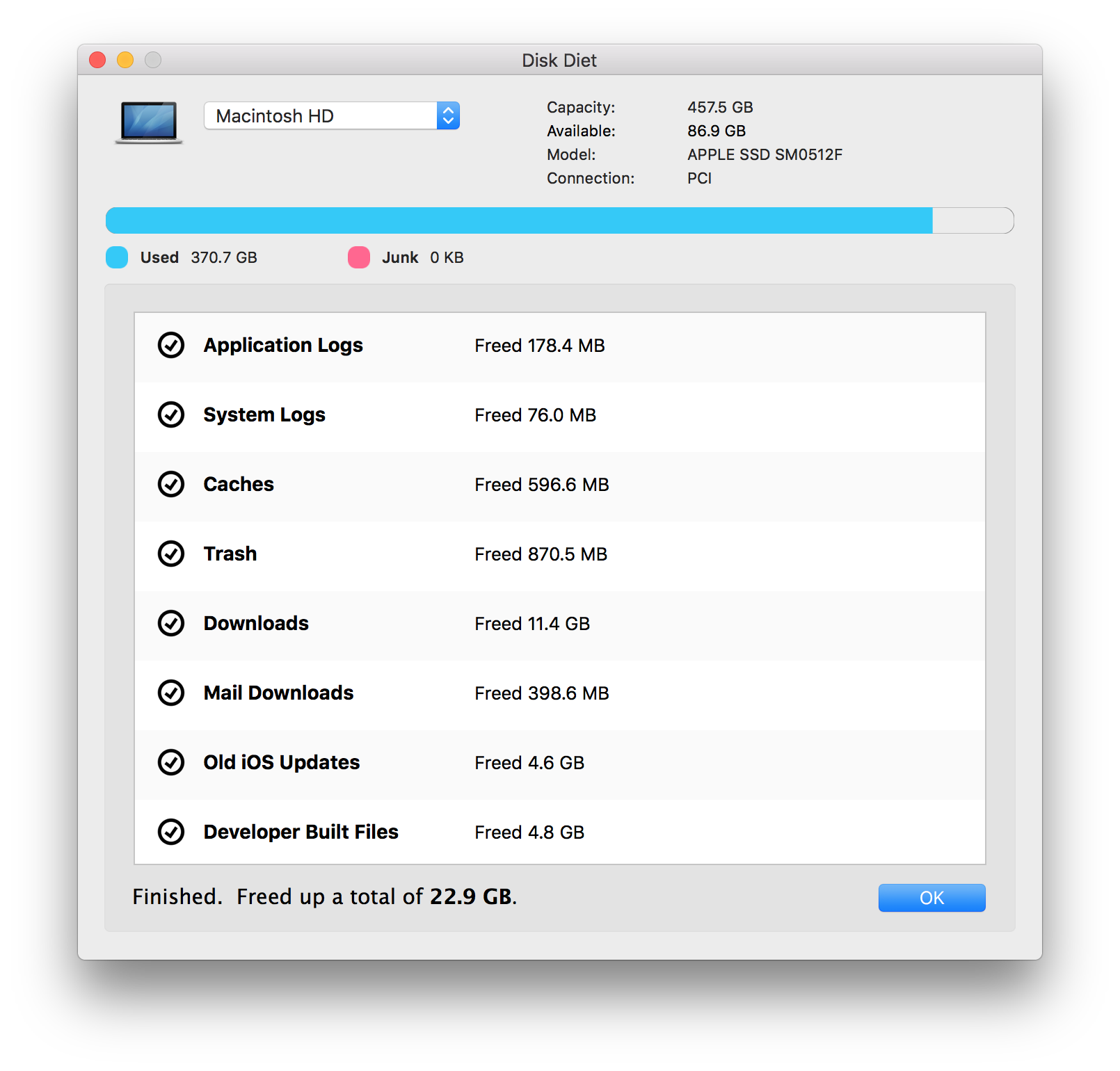Click the System Logs checkmark icon
The image size is (1120, 1071).
[171, 415]
